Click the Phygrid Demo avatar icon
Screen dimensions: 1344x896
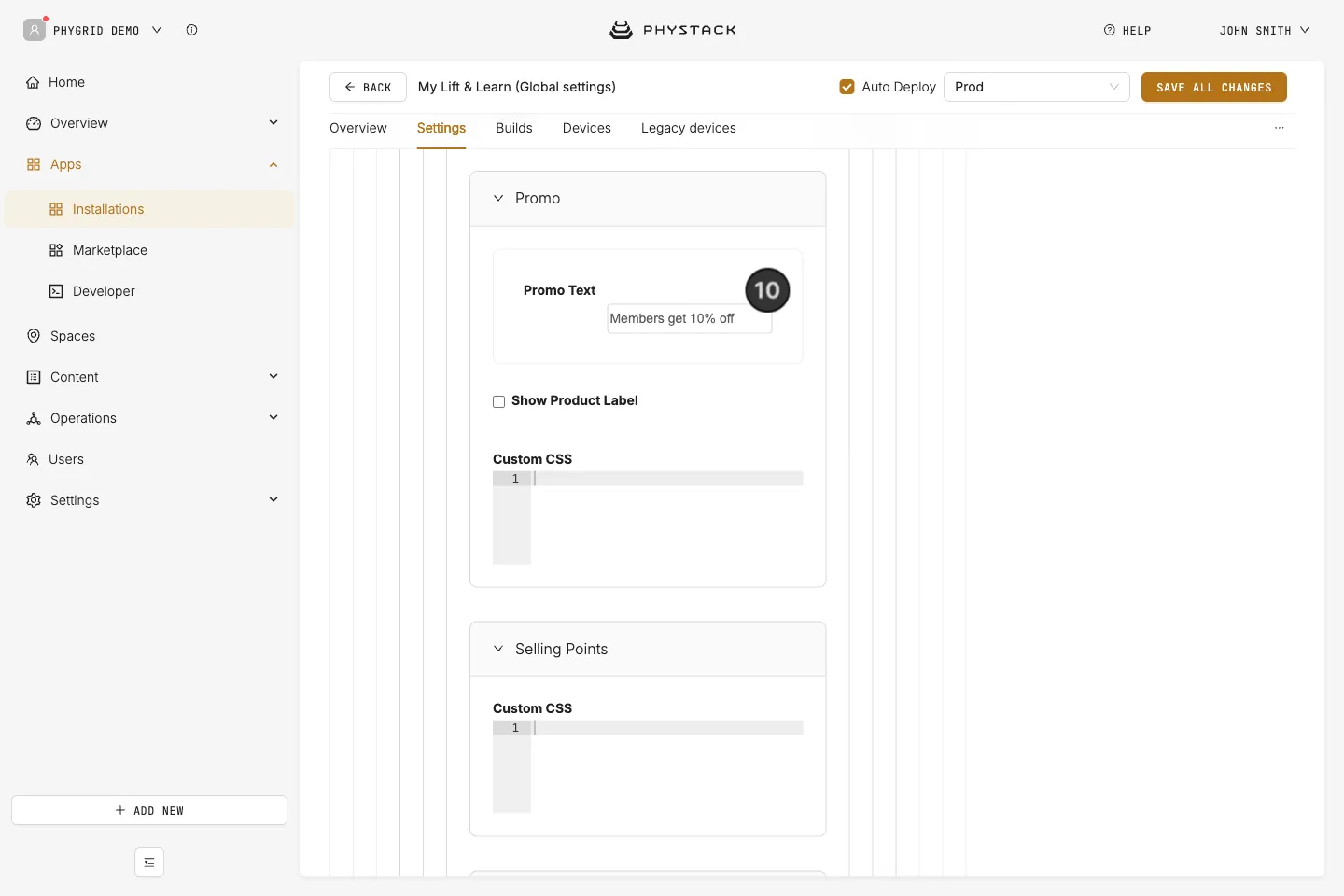click(35, 30)
